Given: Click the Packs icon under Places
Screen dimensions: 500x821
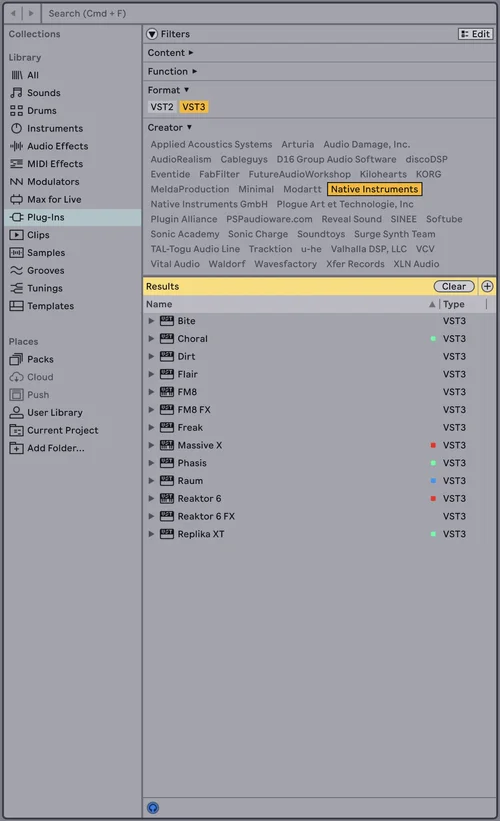Looking at the screenshot, I should [17, 359].
